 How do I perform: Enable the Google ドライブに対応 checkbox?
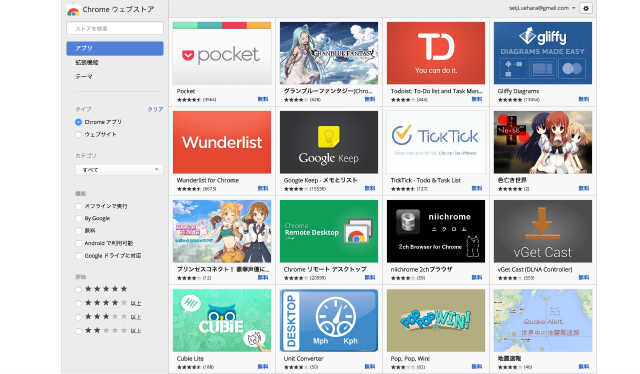tap(78, 256)
